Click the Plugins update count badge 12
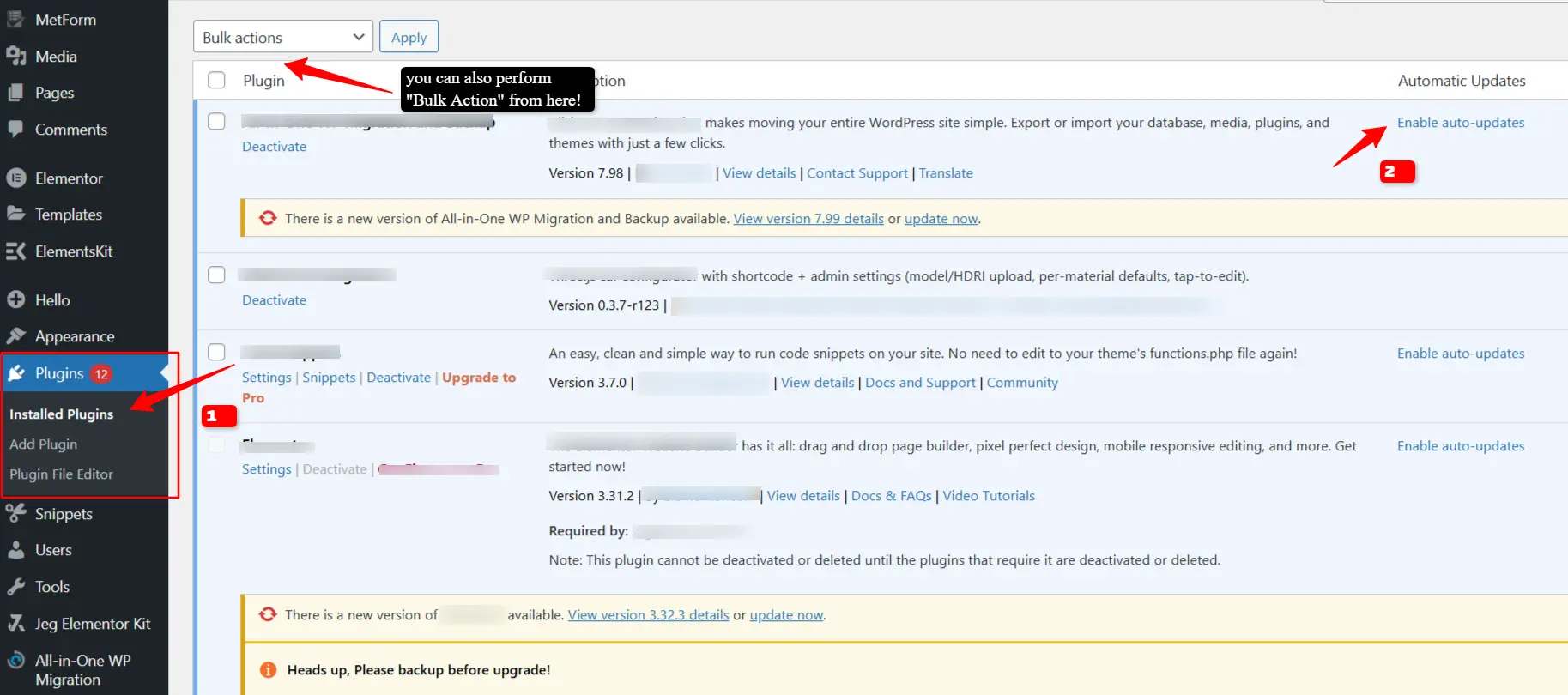The width and height of the screenshot is (1568, 695). 101,374
